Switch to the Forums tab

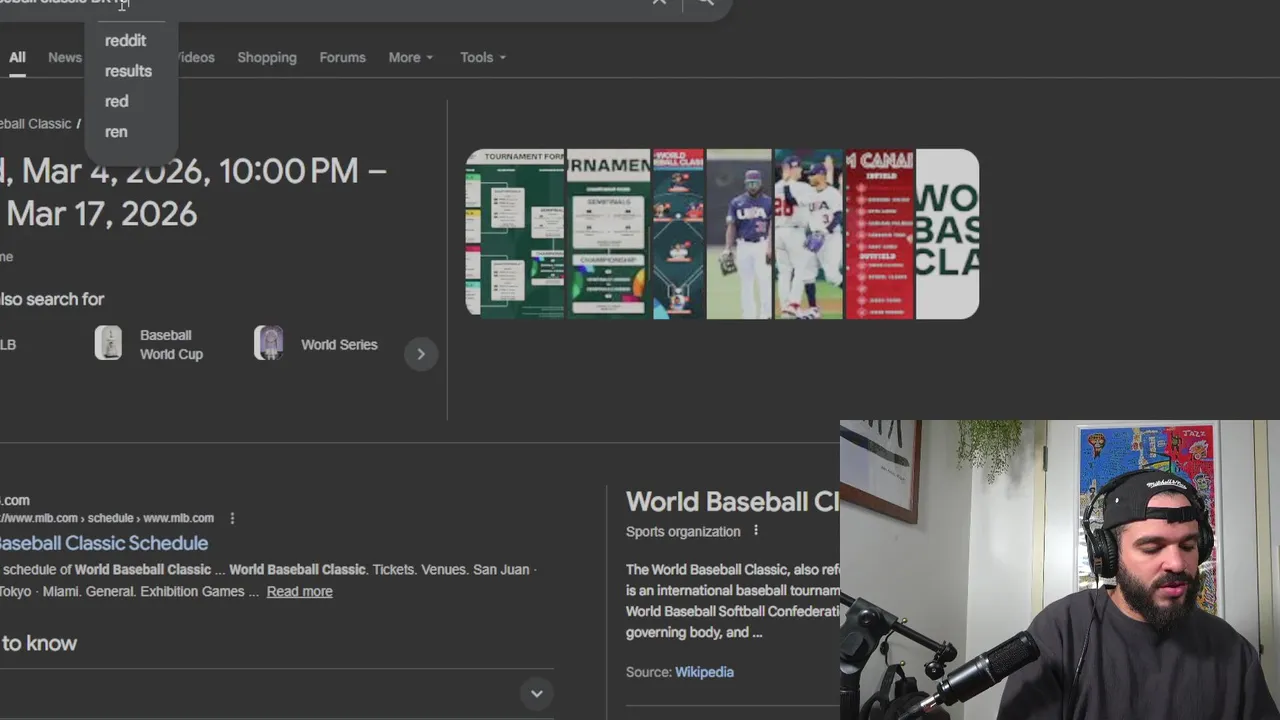(342, 57)
